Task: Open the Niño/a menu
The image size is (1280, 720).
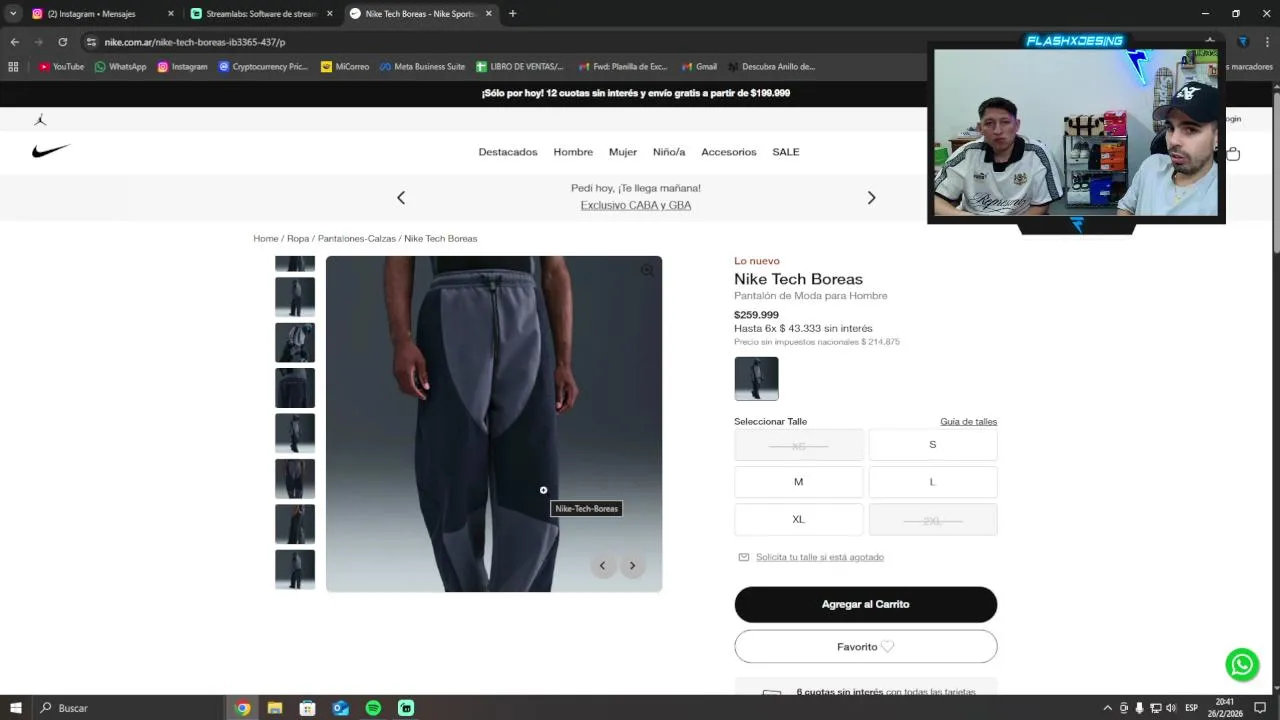Action: click(669, 152)
